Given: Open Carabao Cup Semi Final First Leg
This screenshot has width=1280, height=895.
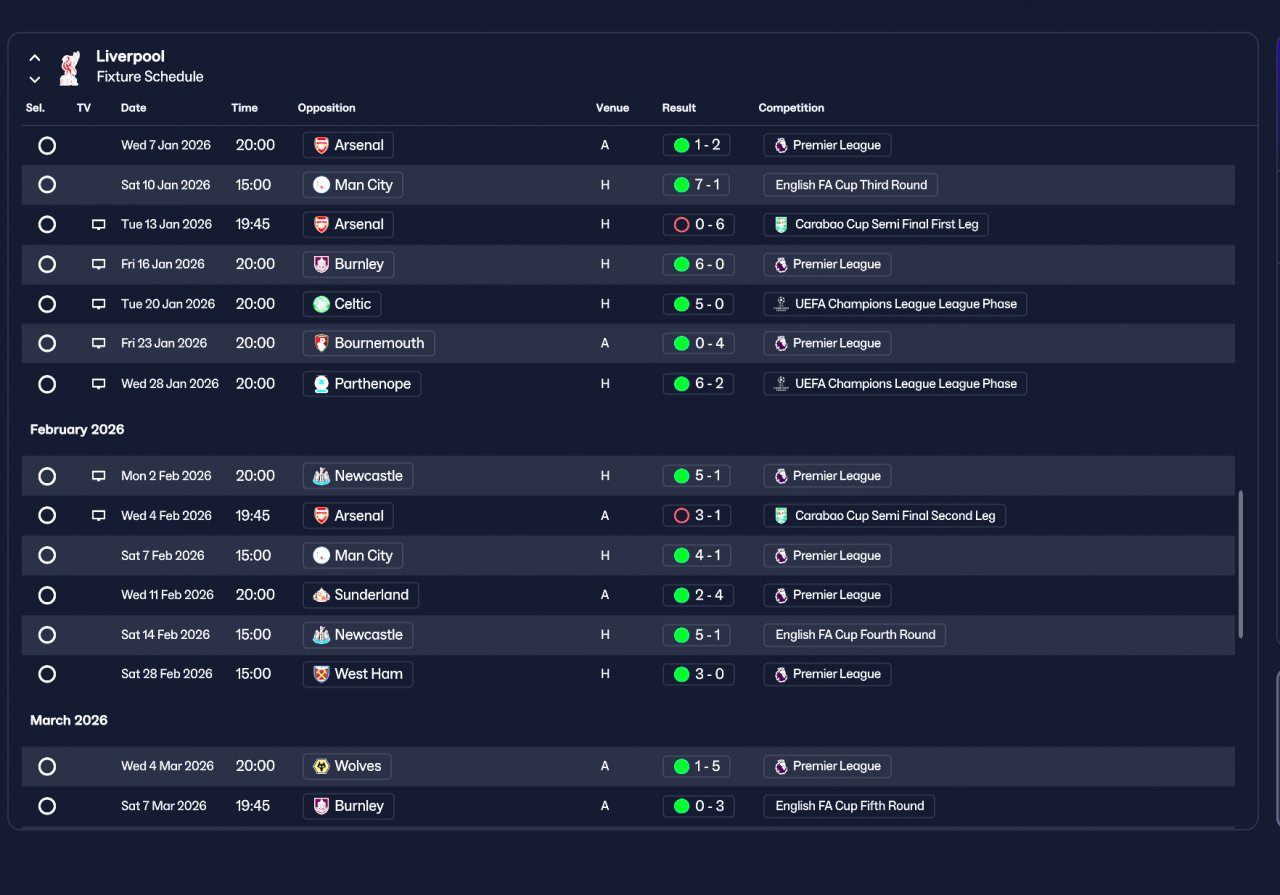Looking at the screenshot, I should (876, 225).
